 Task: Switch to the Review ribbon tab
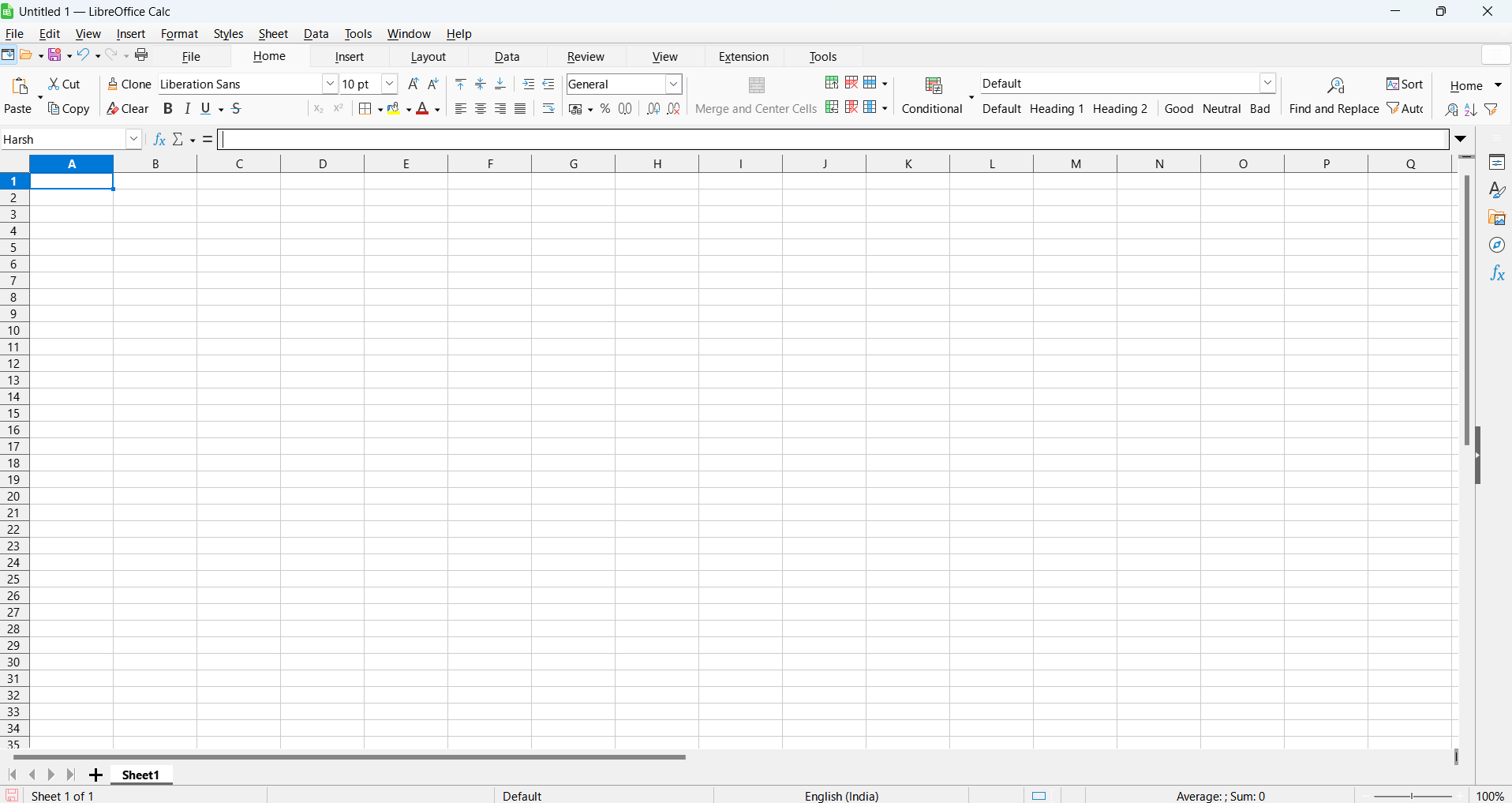click(586, 56)
